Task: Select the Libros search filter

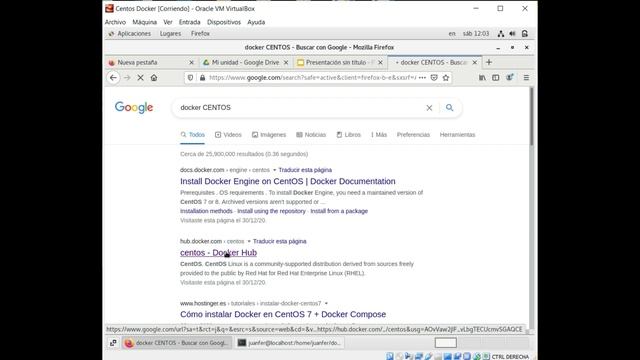Action: [x=349, y=135]
